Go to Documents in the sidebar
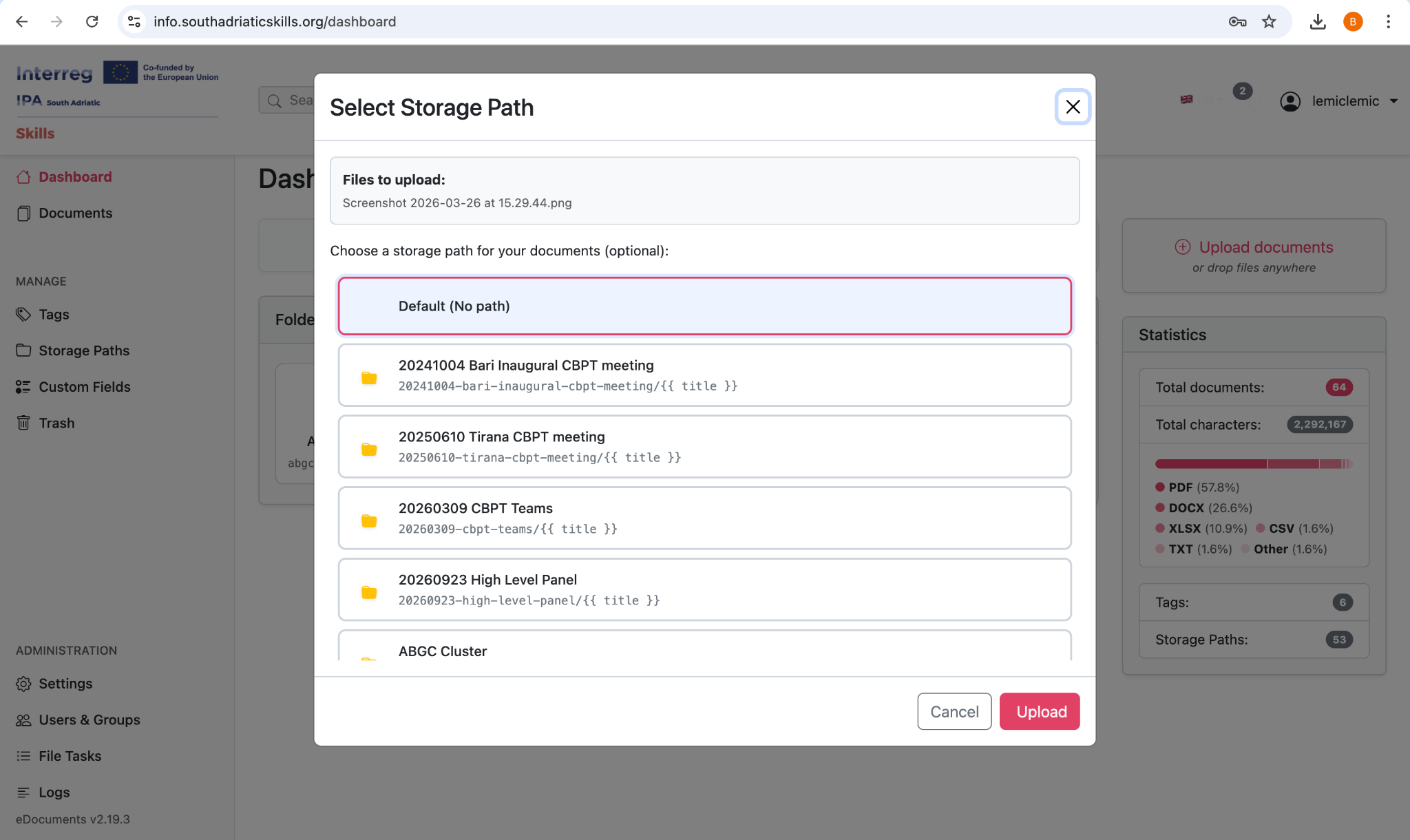This screenshot has width=1410, height=840. pos(75,213)
